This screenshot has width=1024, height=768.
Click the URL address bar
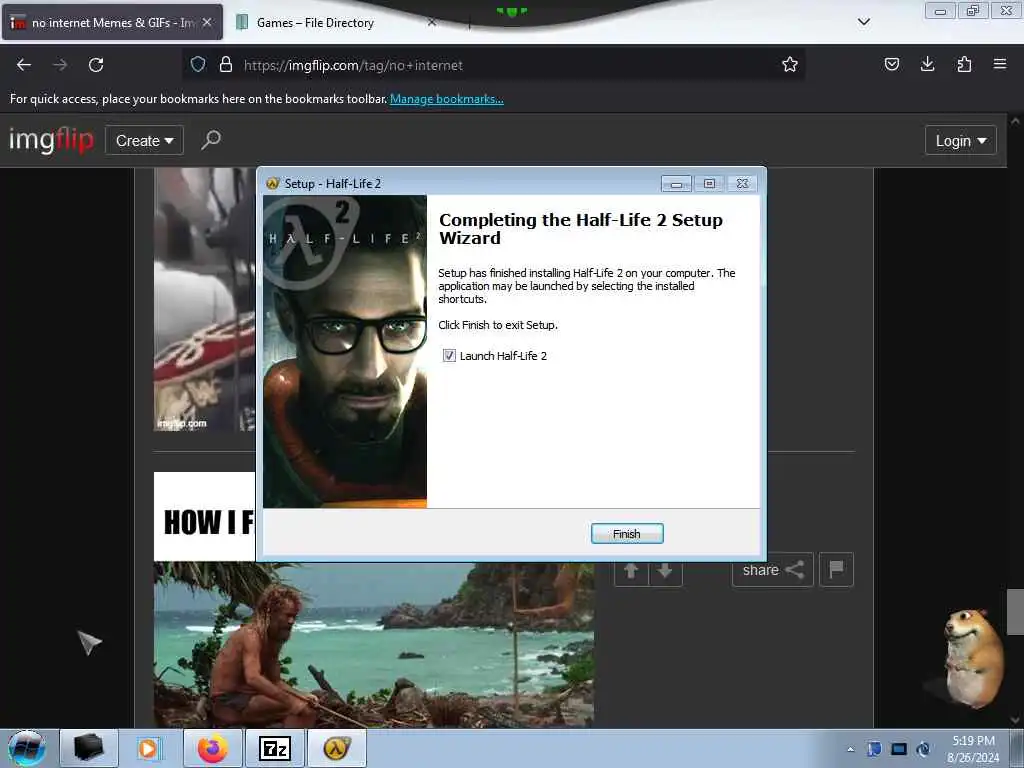pyautogui.click(x=493, y=65)
